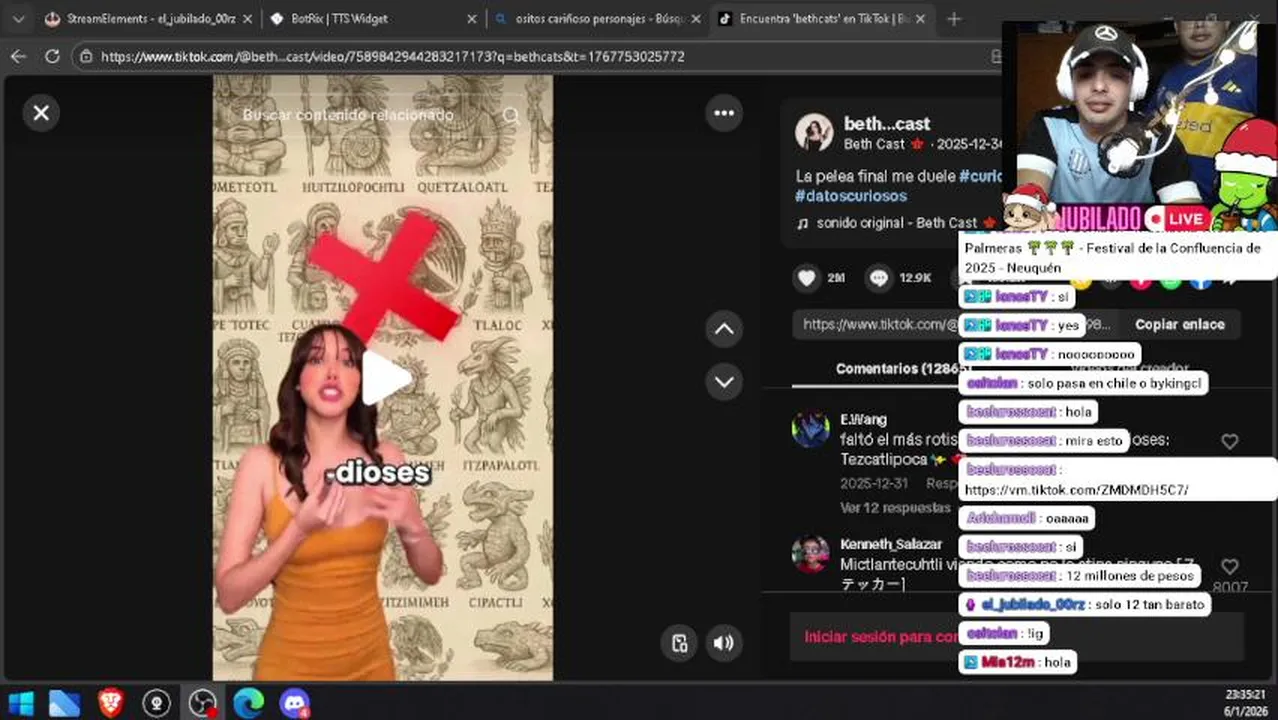This screenshot has width=1278, height=720.
Task: Open OBS Studio from taskbar
Action: (x=203, y=703)
